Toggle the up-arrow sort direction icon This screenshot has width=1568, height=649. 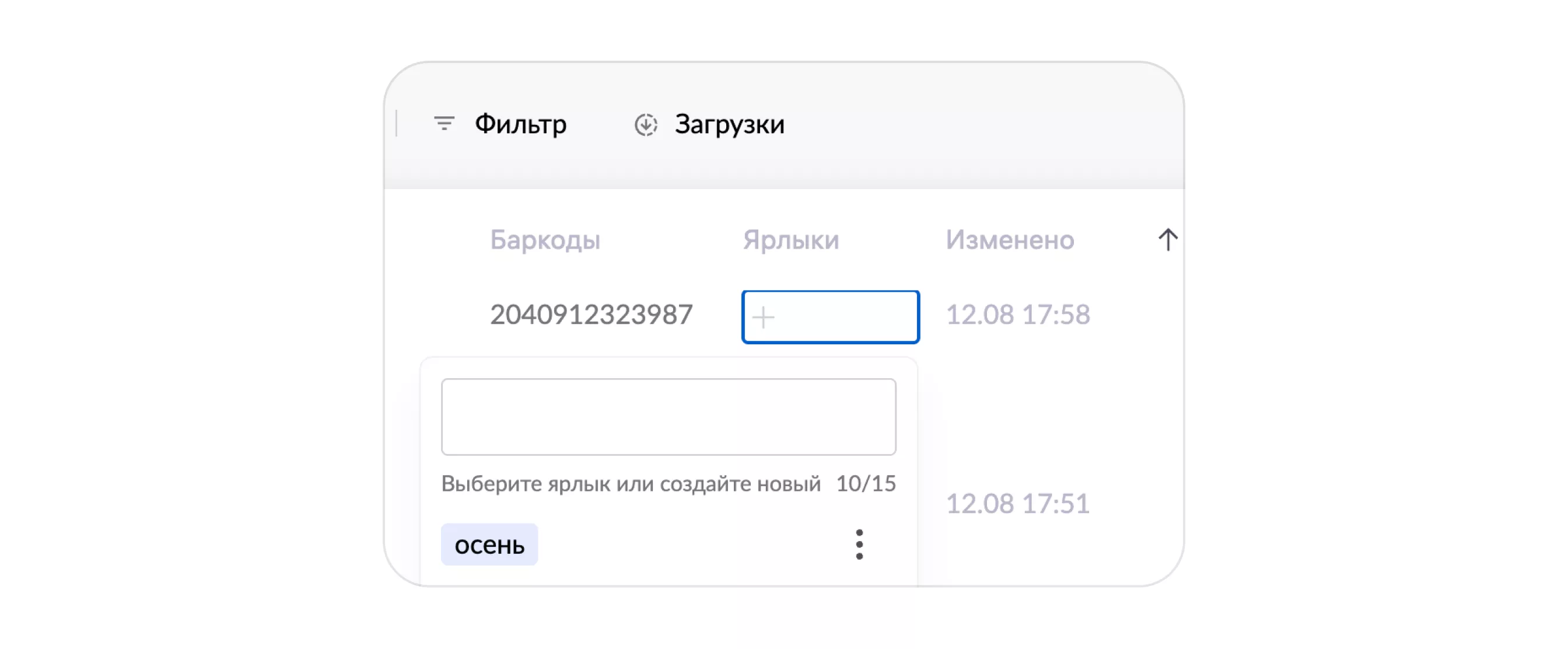click(1167, 239)
